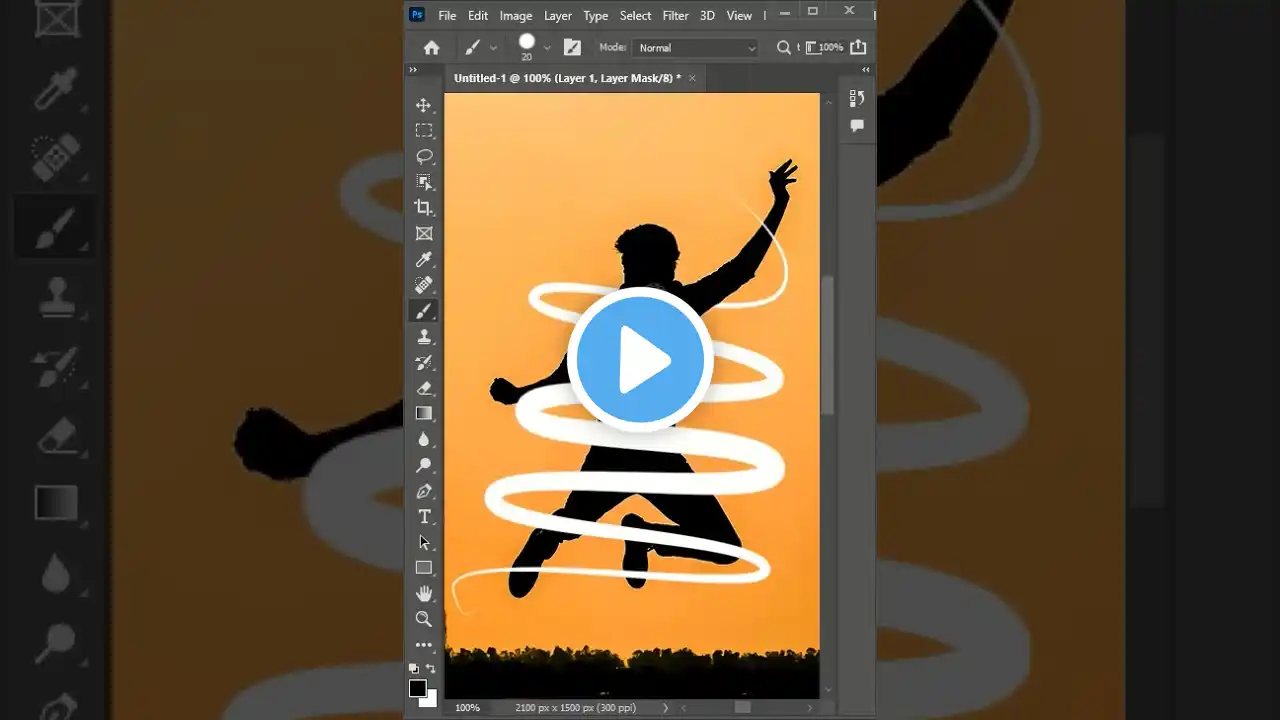
Task: Open the History panel icon
Action: point(857,98)
